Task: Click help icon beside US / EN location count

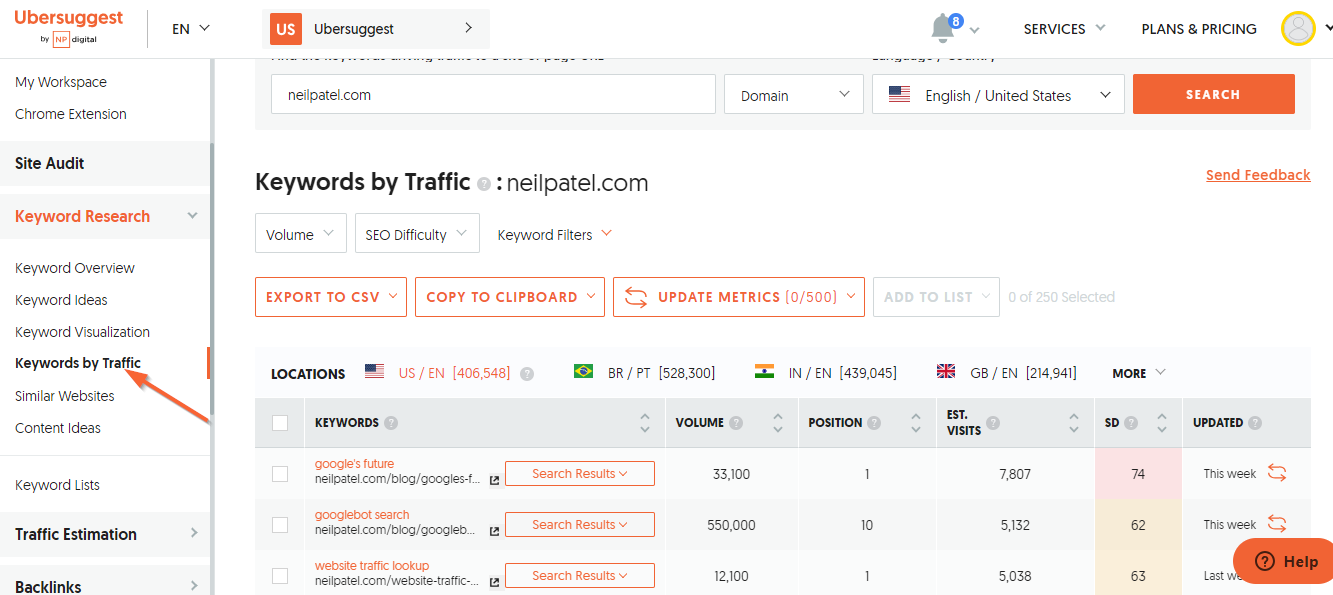Action: click(527, 373)
